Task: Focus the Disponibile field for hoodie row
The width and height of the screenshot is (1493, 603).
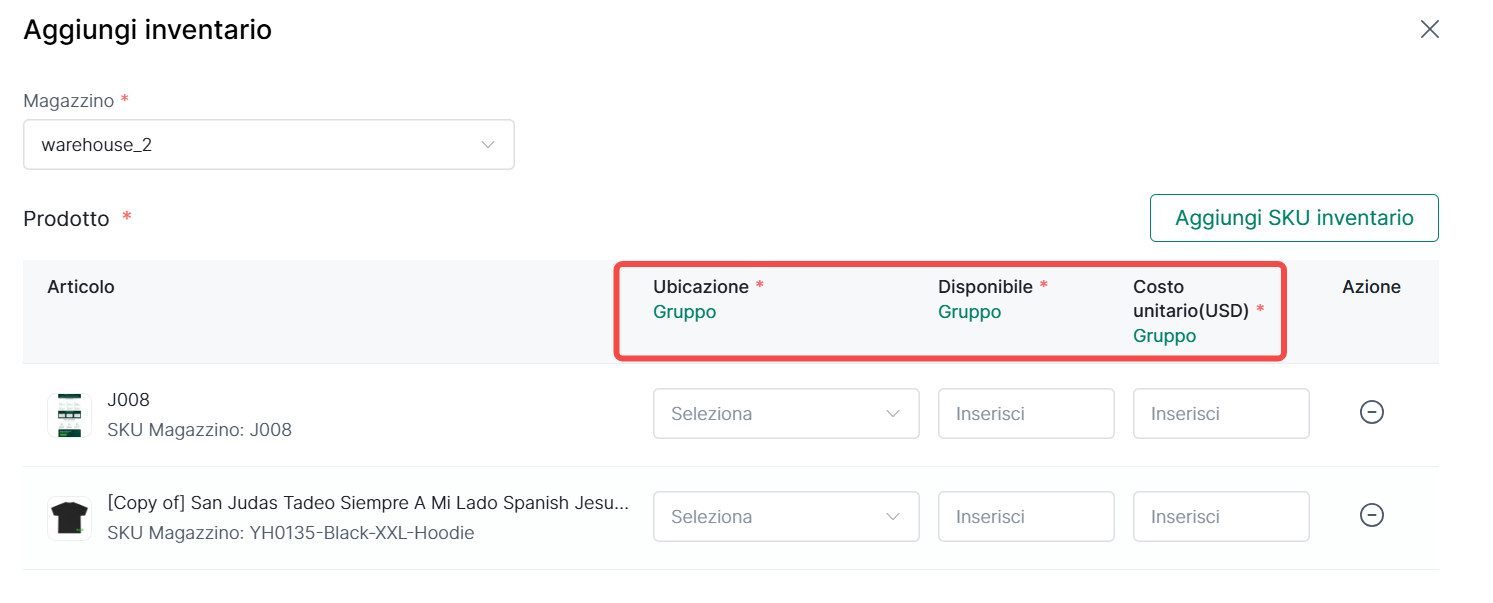Action: point(1025,516)
